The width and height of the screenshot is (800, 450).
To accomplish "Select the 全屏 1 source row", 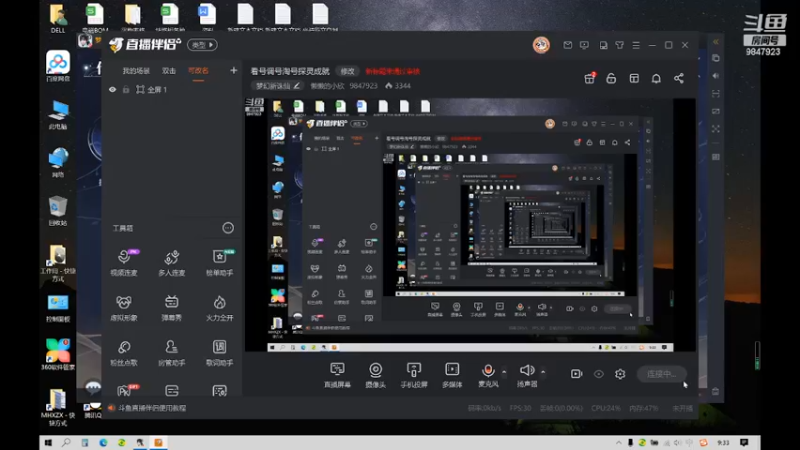I will click(x=171, y=89).
